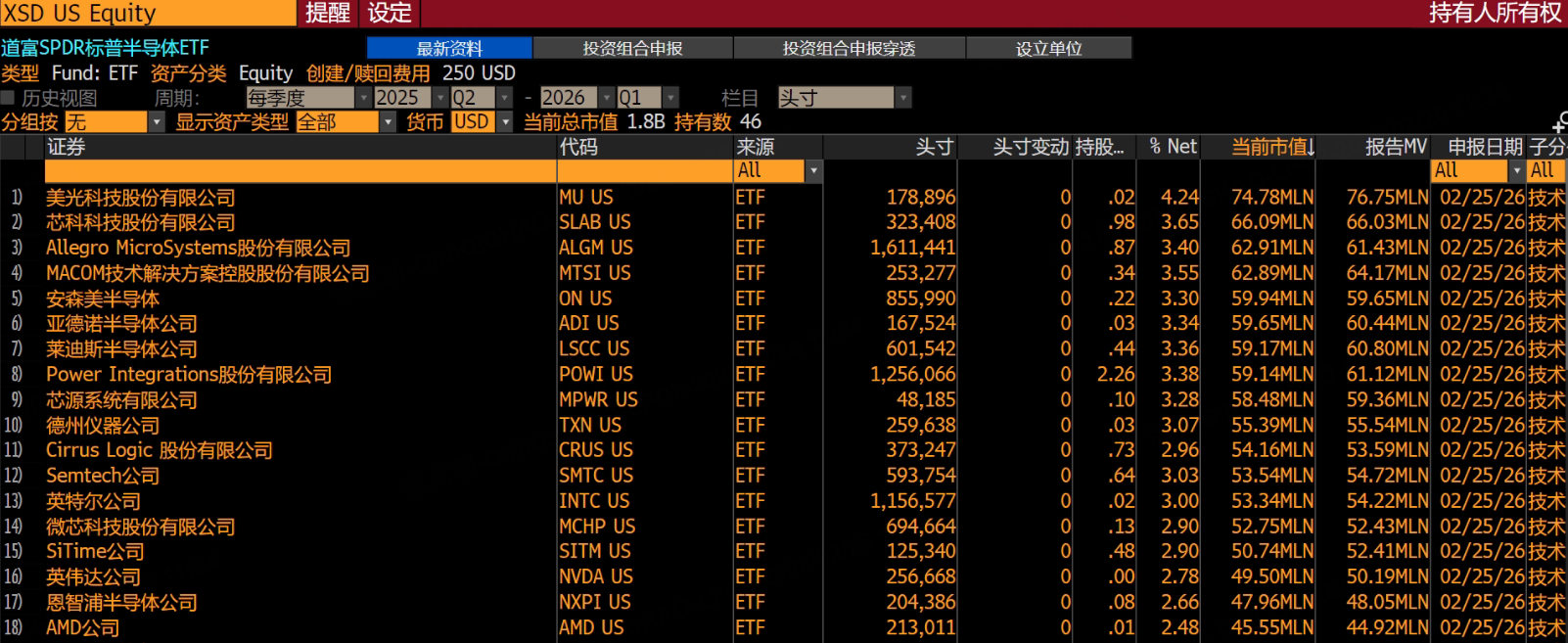The height and width of the screenshot is (643, 1568).
Task: Select the ticker cell MU US
Action: point(586,198)
